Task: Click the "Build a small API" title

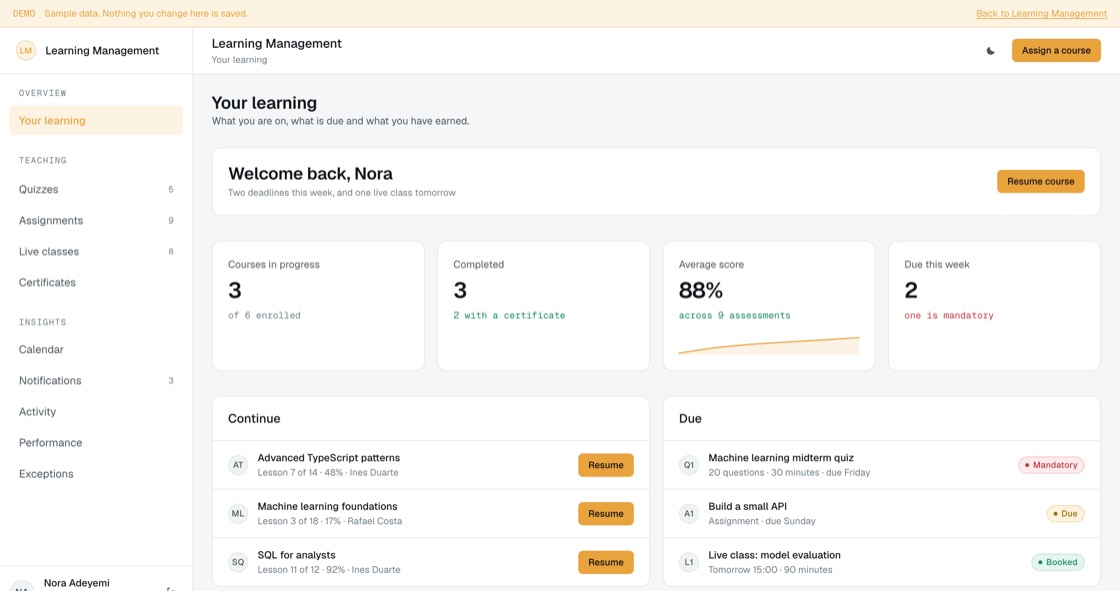Action: 747,507
